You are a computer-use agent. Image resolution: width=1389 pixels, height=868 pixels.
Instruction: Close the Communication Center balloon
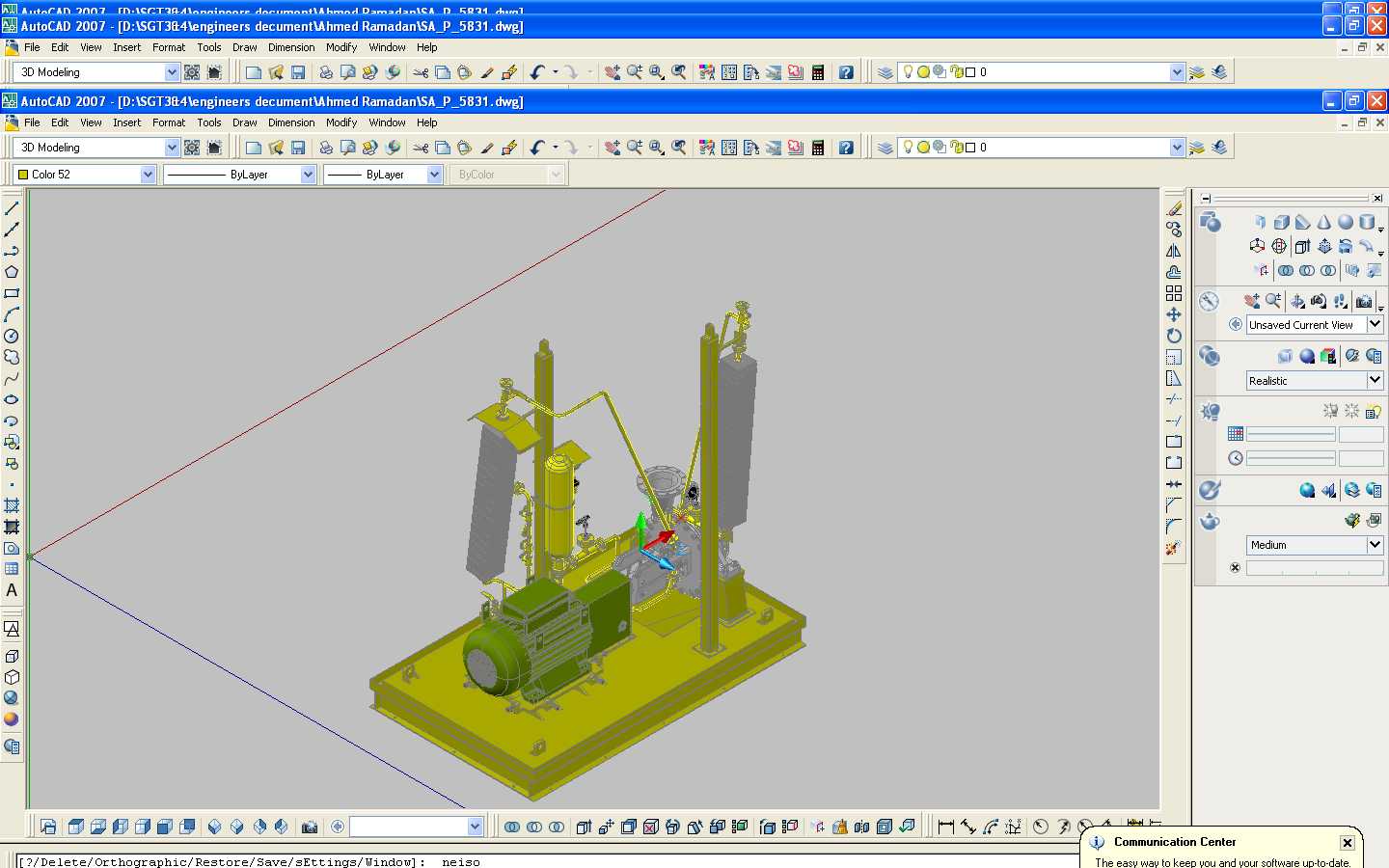(x=1348, y=843)
